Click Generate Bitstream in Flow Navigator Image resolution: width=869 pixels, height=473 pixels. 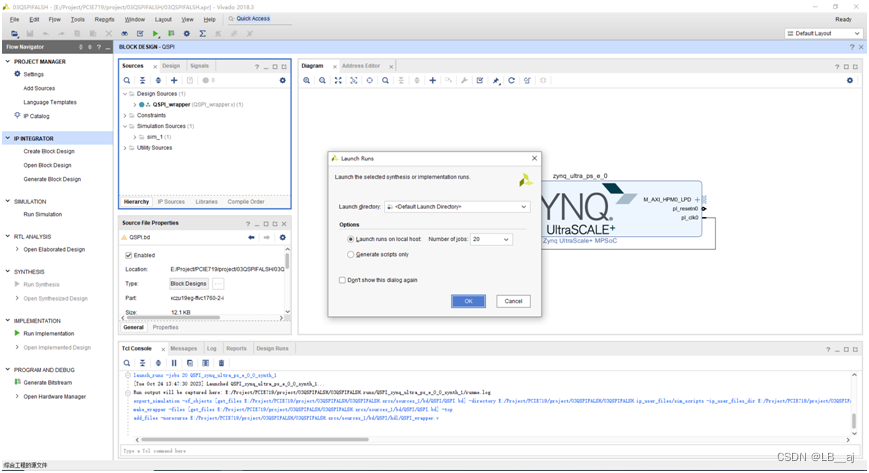(x=48, y=383)
